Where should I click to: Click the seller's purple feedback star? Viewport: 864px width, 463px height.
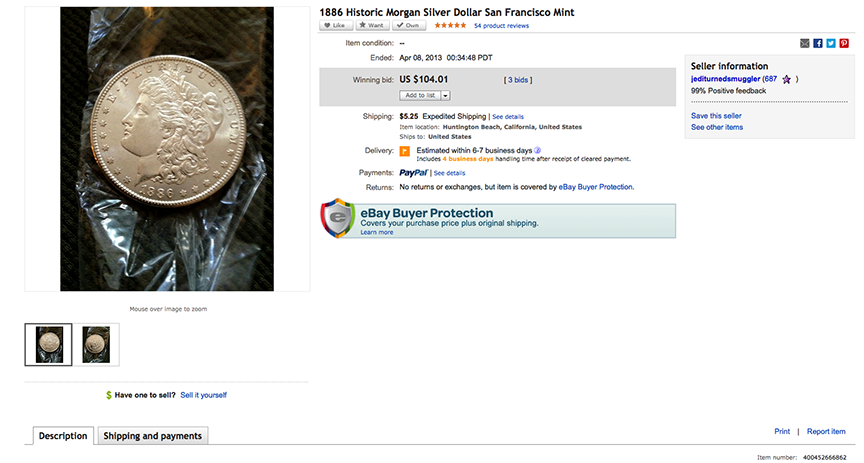[x=787, y=79]
